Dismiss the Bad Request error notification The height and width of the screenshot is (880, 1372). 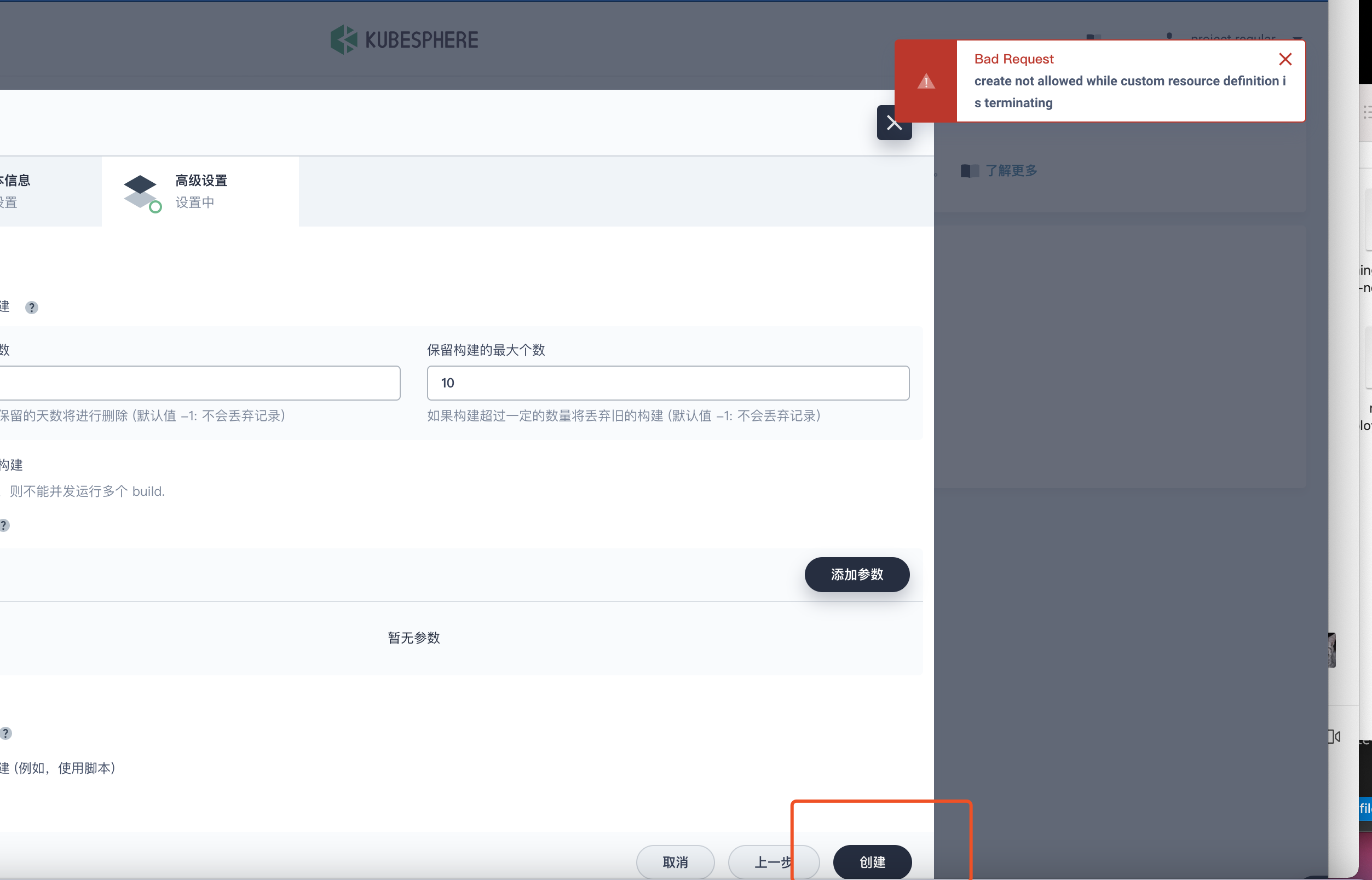coord(1285,59)
